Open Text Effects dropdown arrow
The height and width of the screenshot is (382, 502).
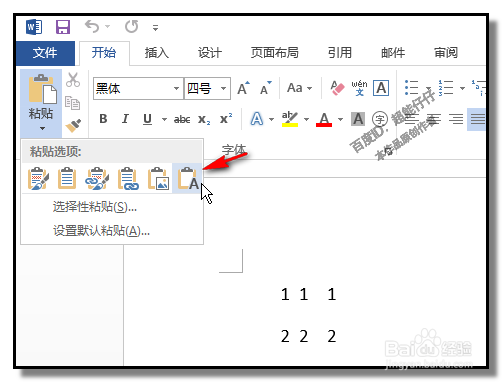(x=271, y=119)
